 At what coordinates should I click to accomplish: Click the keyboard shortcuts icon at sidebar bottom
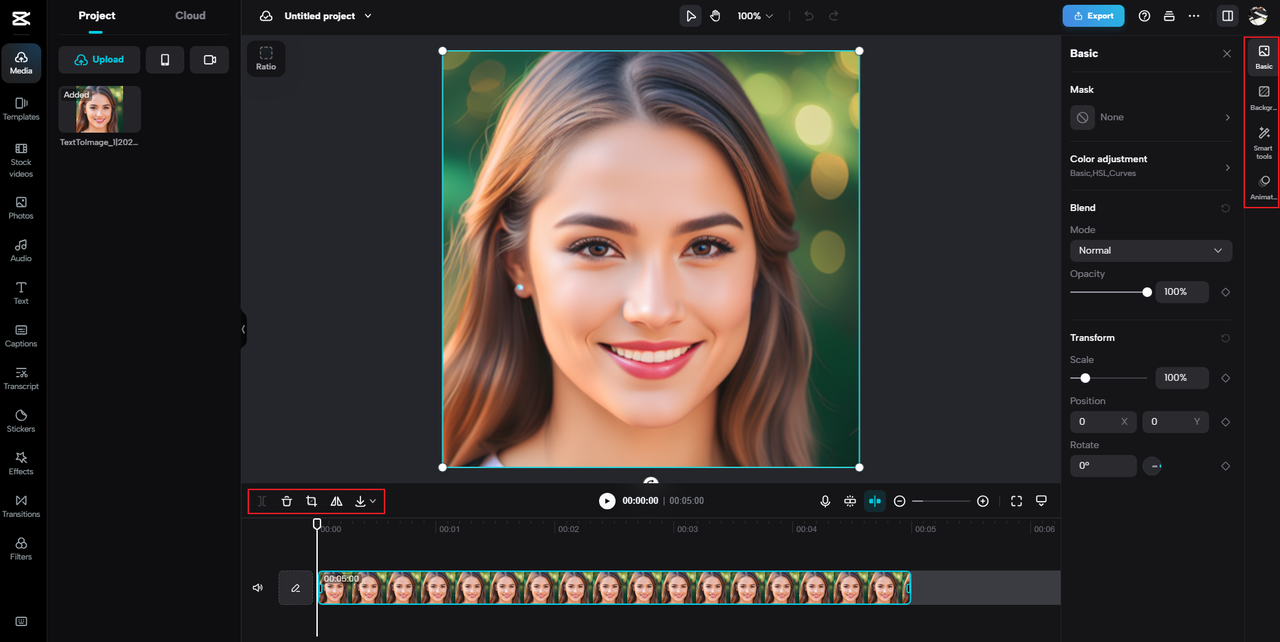click(x=21, y=622)
